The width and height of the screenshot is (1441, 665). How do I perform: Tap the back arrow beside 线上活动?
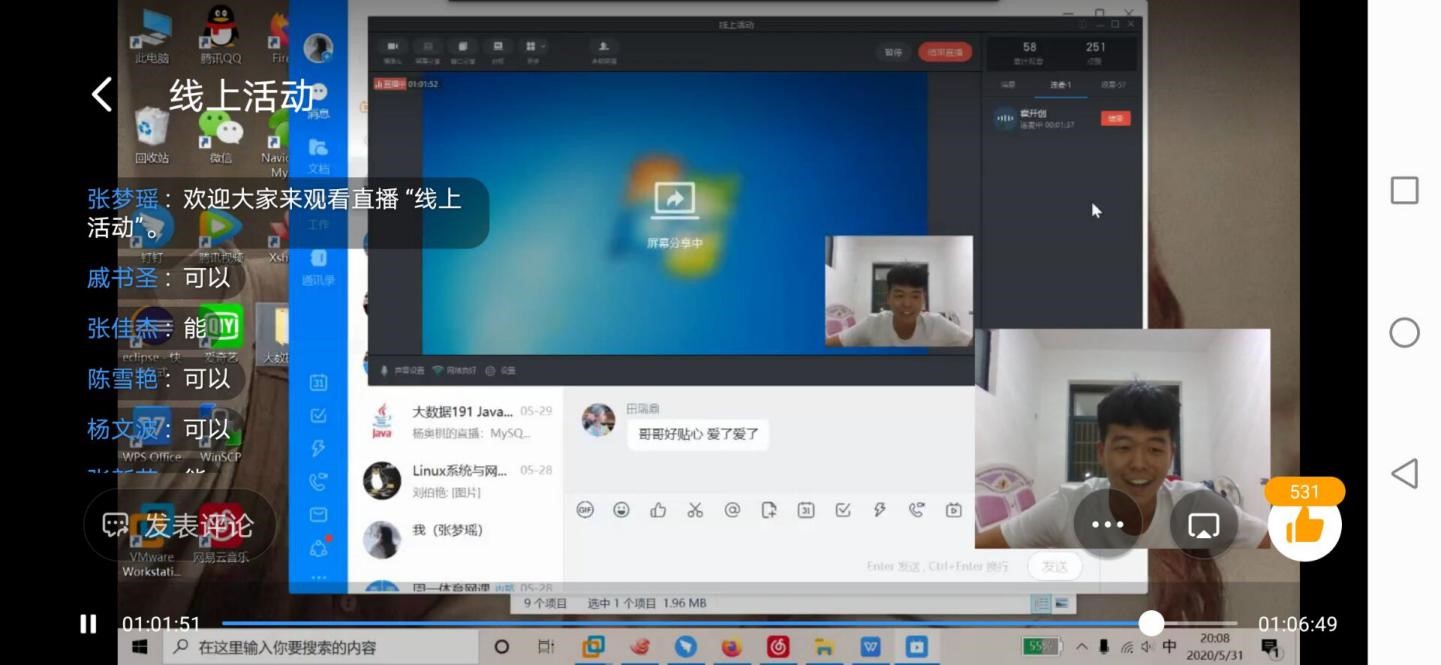pyautogui.click(x=101, y=95)
